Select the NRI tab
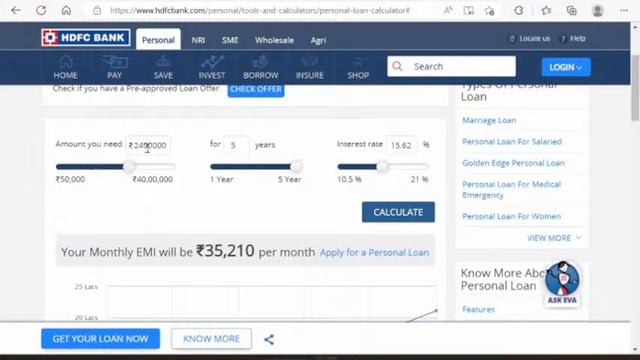640x360 pixels. (x=198, y=40)
